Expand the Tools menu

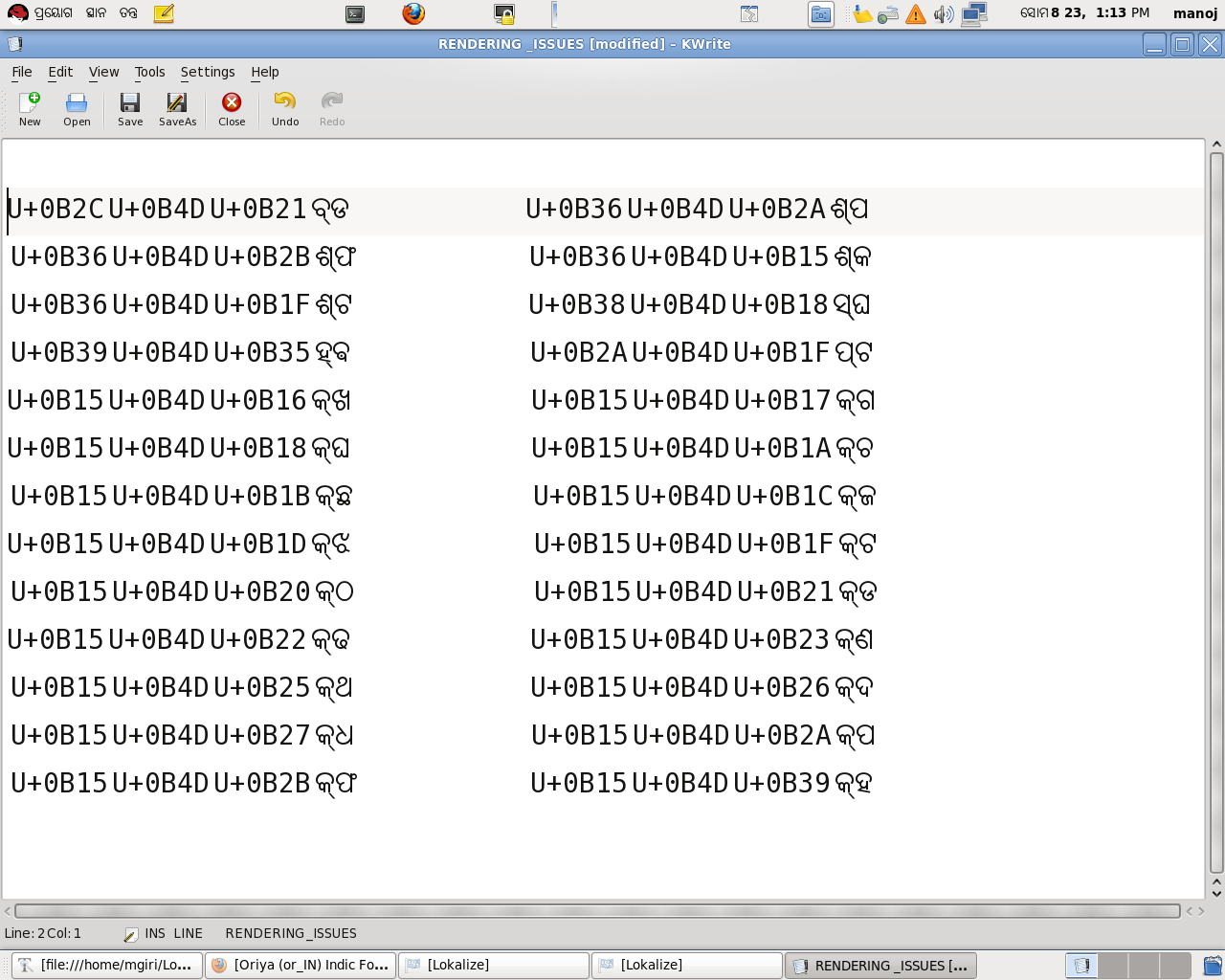click(x=149, y=72)
